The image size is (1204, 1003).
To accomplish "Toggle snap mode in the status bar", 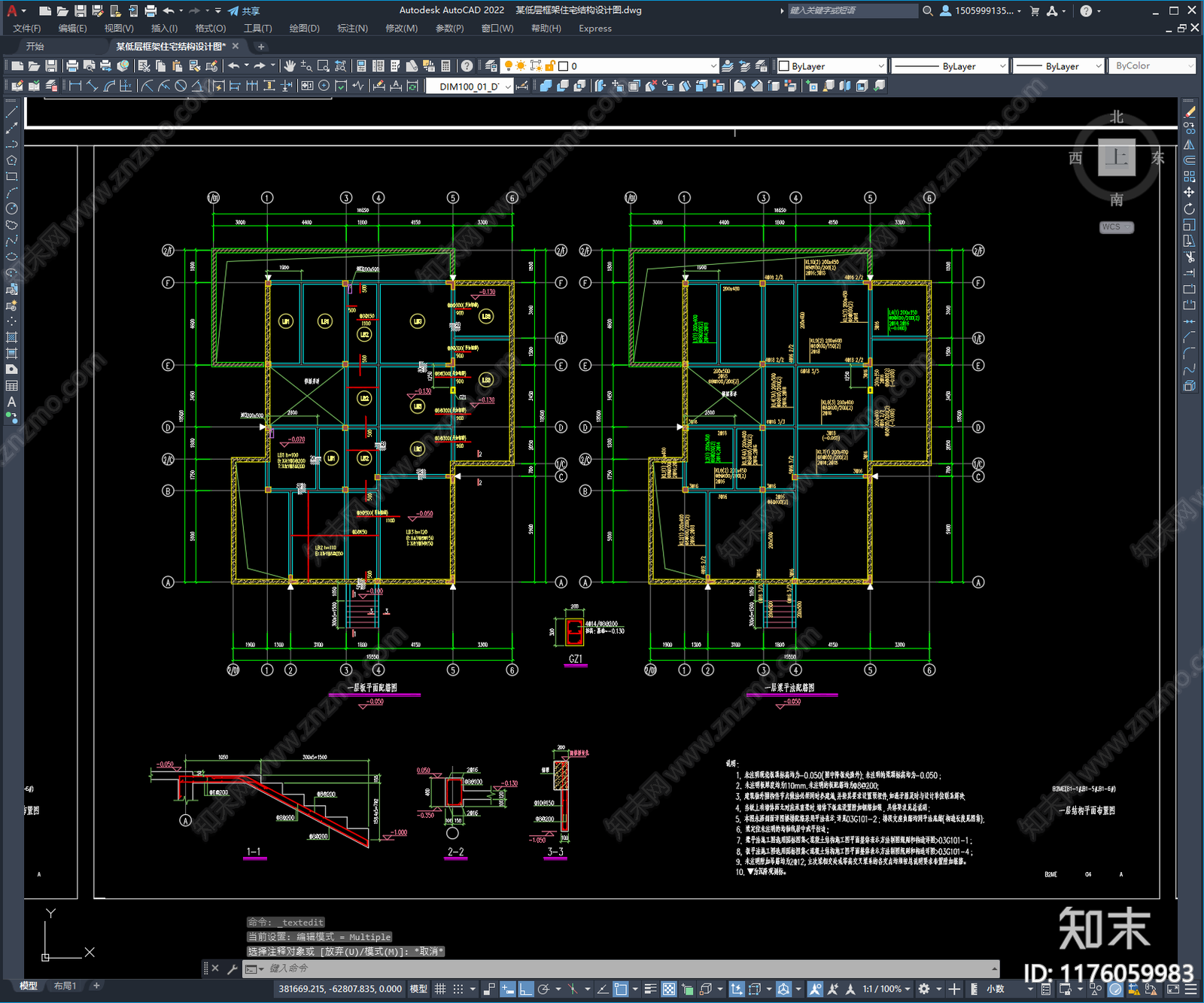I will pos(458,989).
